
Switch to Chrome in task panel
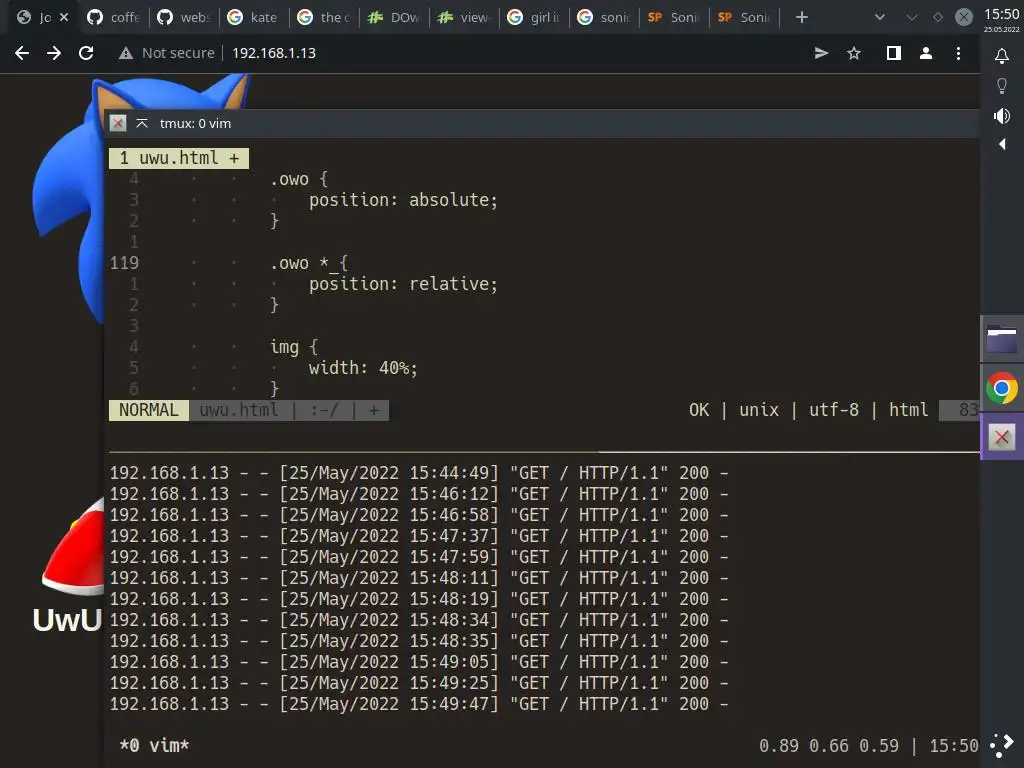(x=1002, y=389)
